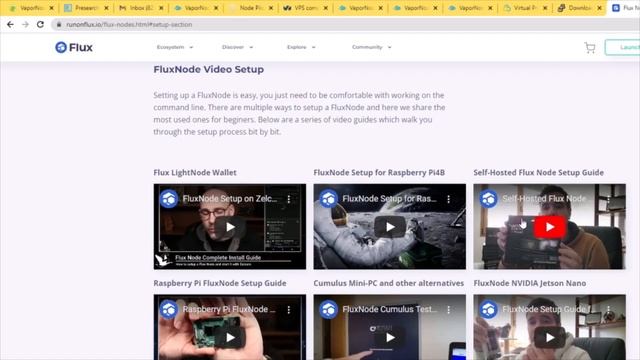640x360 pixels.
Task: Click 'Cumulus Mini-PC and other alternatives' heading
Action: pyautogui.click(x=389, y=283)
